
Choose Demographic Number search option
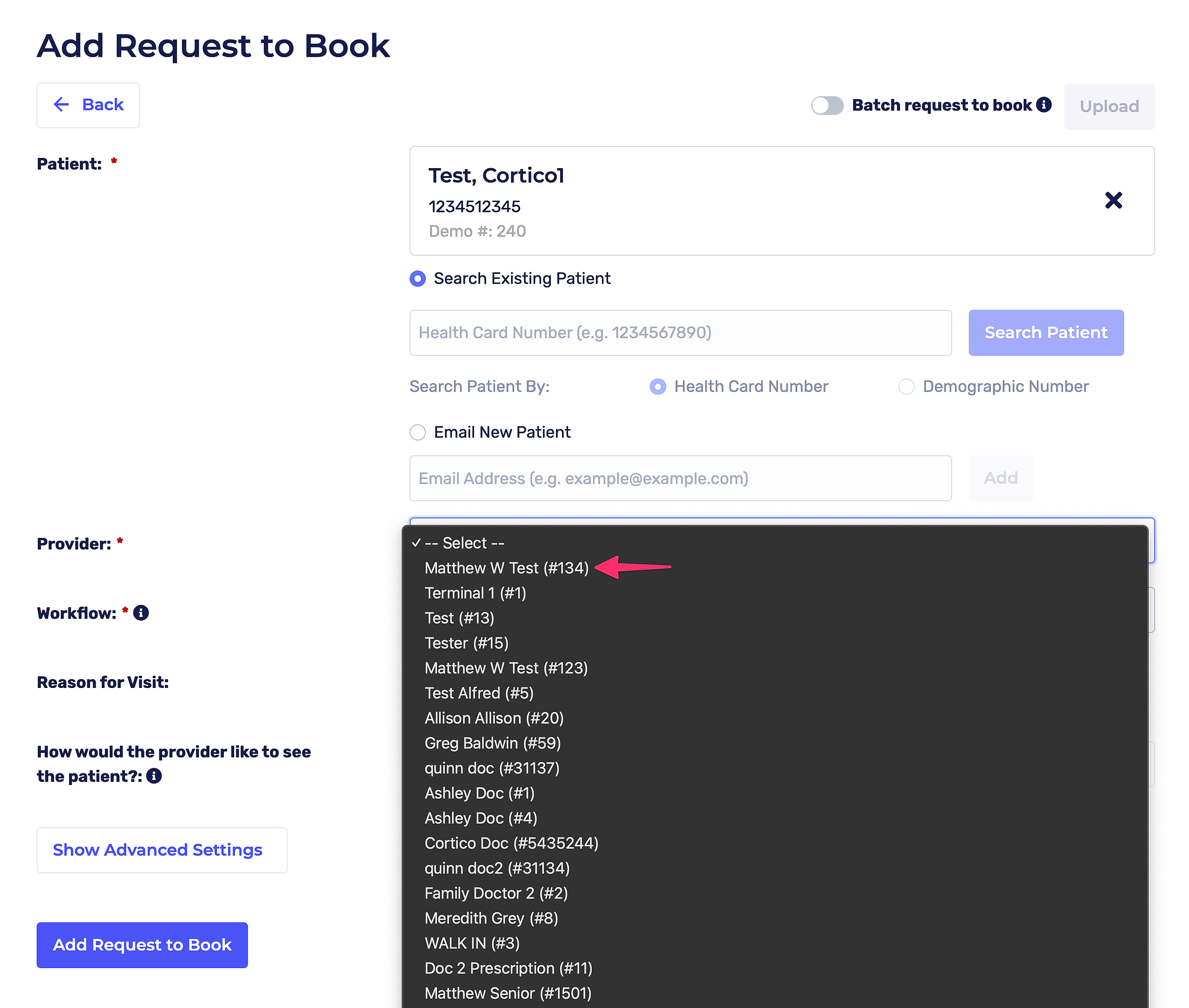906,387
